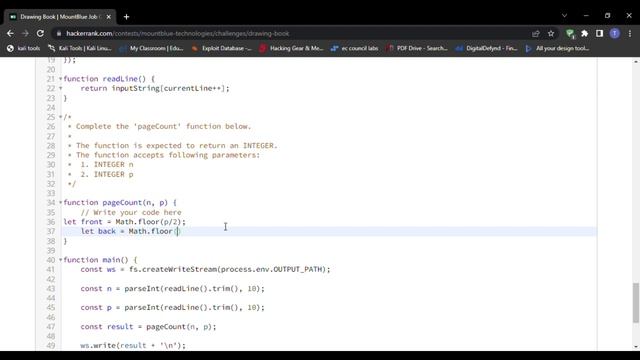Image resolution: width=640 pixels, height=360 pixels.
Task: Open the ec council labs bookmark
Action: point(354,48)
